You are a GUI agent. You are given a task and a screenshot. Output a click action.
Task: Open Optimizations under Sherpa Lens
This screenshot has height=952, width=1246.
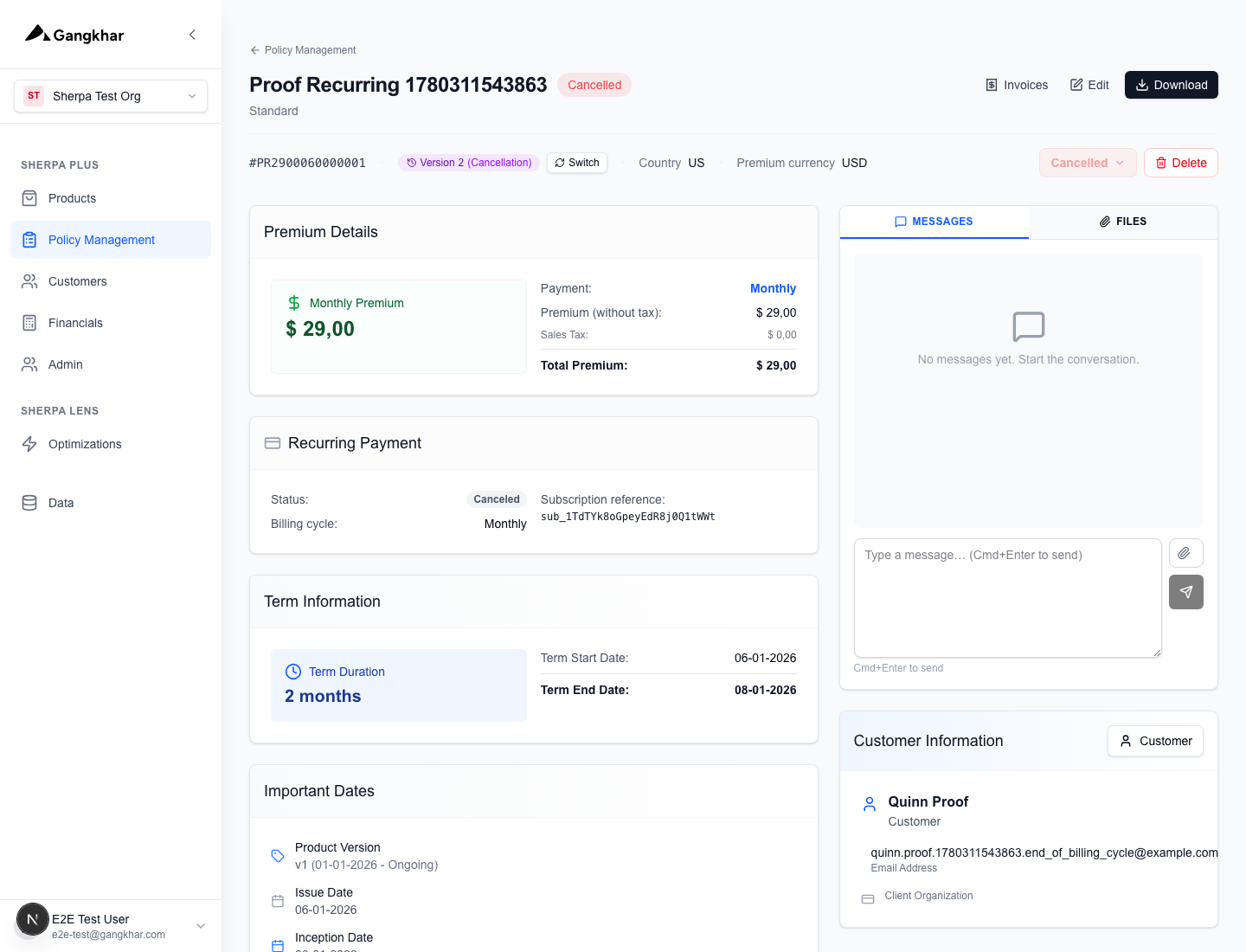pyautogui.click(x=111, y=444)
